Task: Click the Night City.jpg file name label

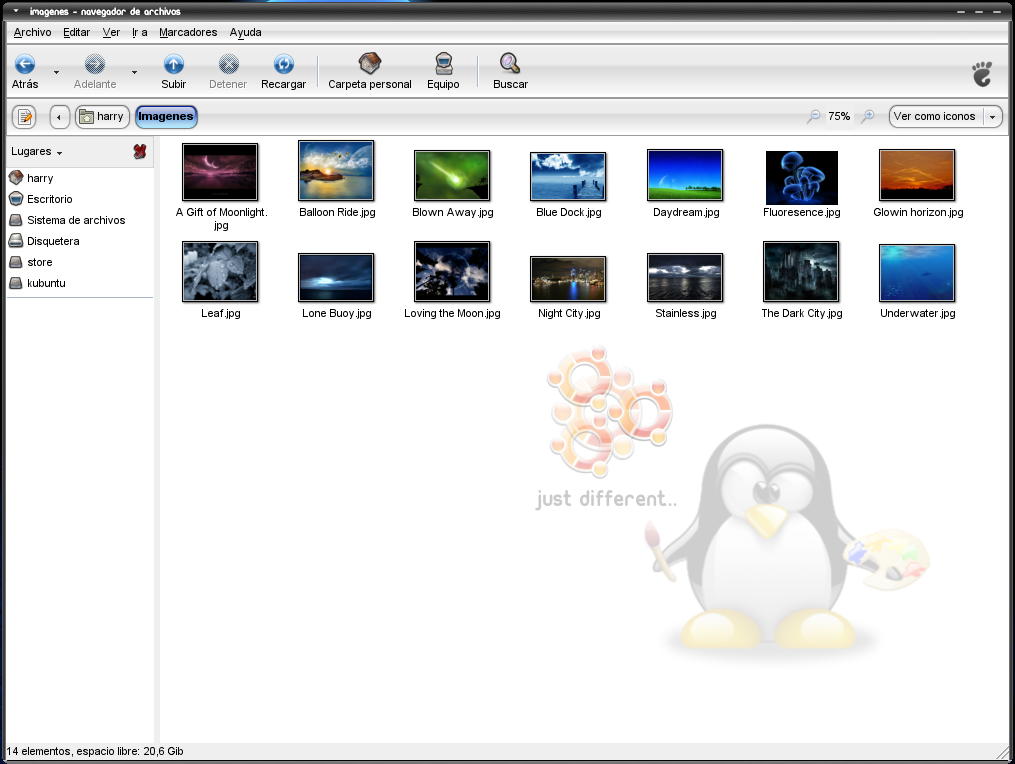Action: coord(569,313)
